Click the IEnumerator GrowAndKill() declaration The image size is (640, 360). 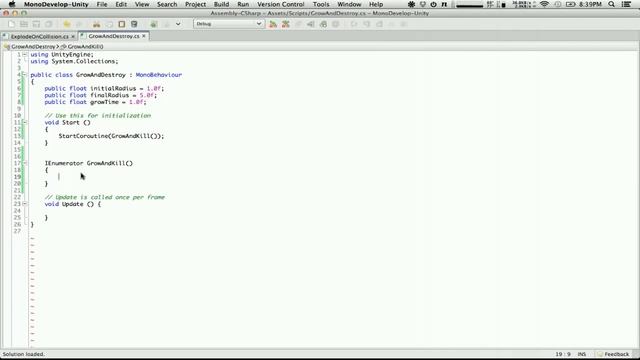(x=89, y=163)
